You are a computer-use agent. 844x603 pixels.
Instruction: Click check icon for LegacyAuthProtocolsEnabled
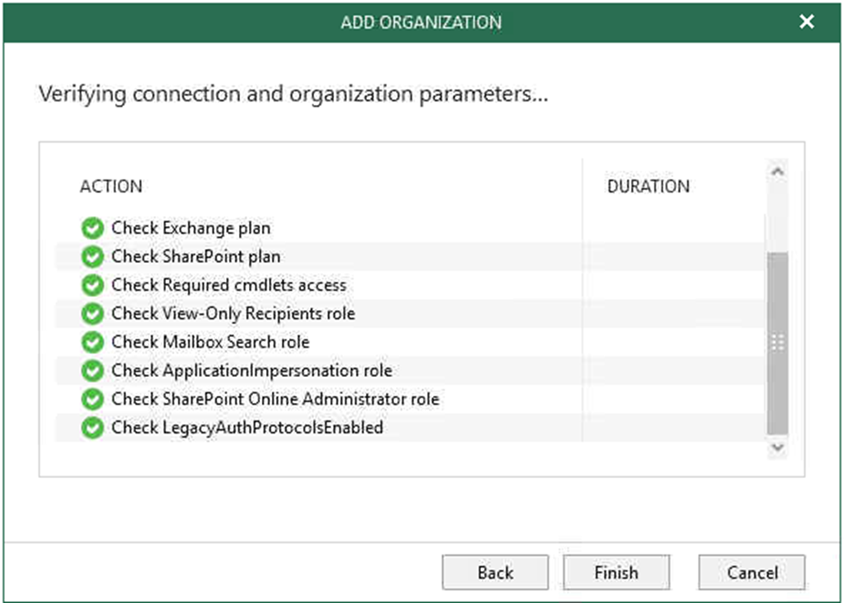pyautogui.click(x=93, y=428)
